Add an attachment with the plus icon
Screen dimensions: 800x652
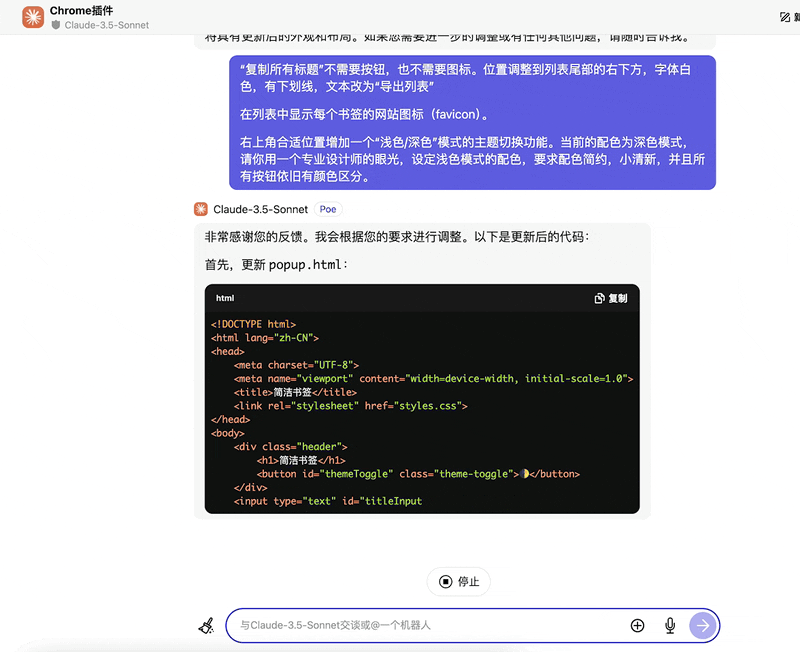(637, 625)
